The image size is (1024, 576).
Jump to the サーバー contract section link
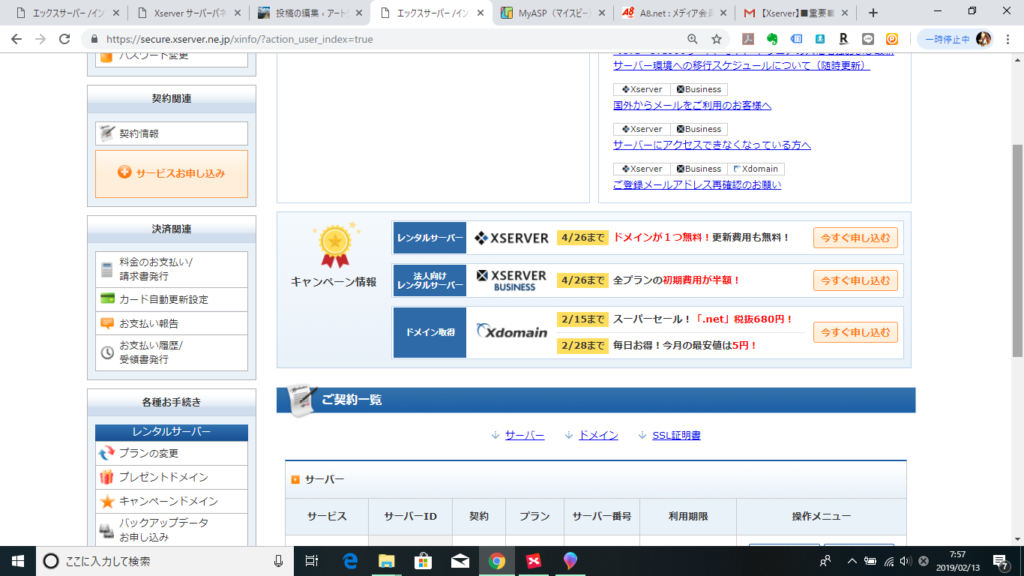pyautogui.click(x=524, y=435)
